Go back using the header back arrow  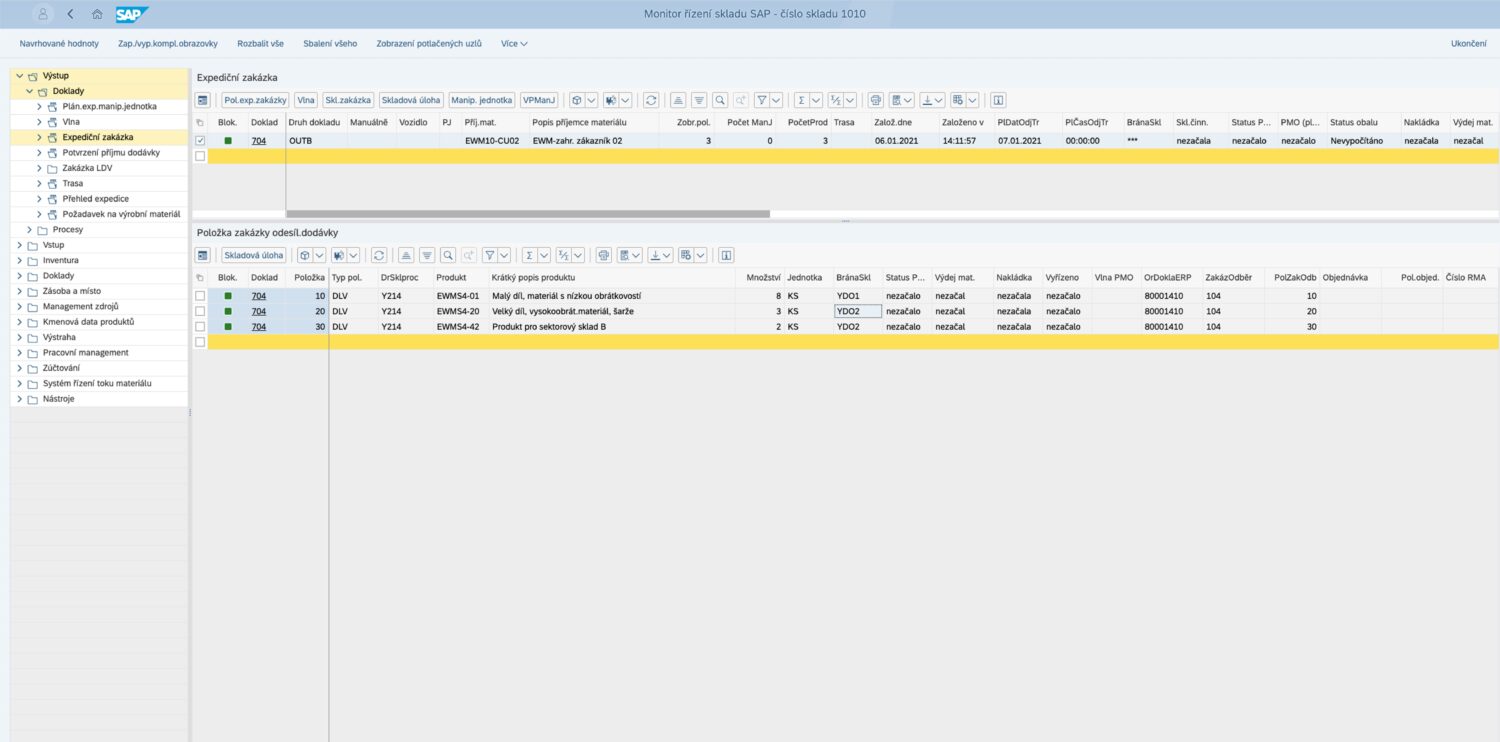coord(70,14)
